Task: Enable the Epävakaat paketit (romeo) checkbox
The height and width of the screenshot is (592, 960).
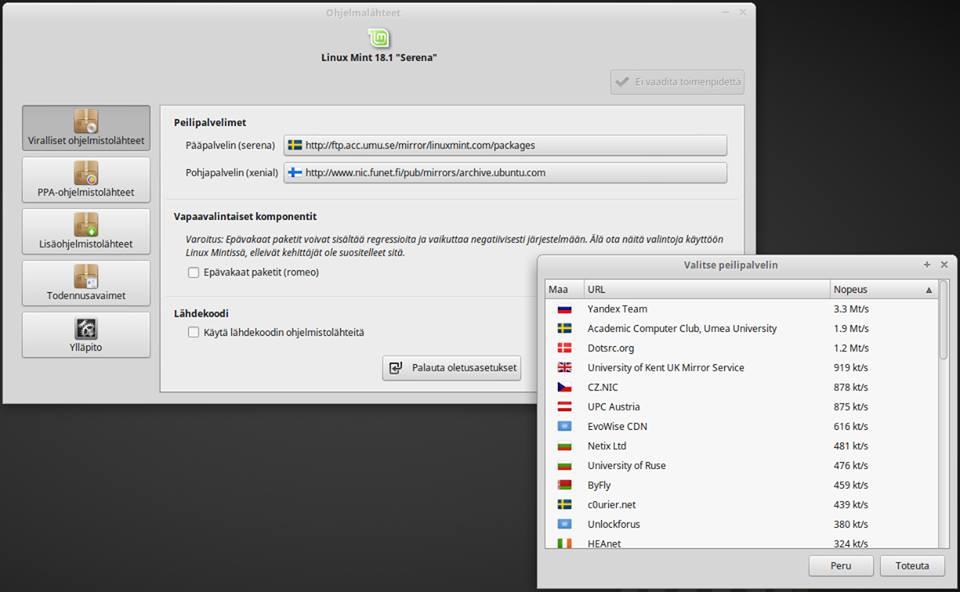Action: pos(193,272)
